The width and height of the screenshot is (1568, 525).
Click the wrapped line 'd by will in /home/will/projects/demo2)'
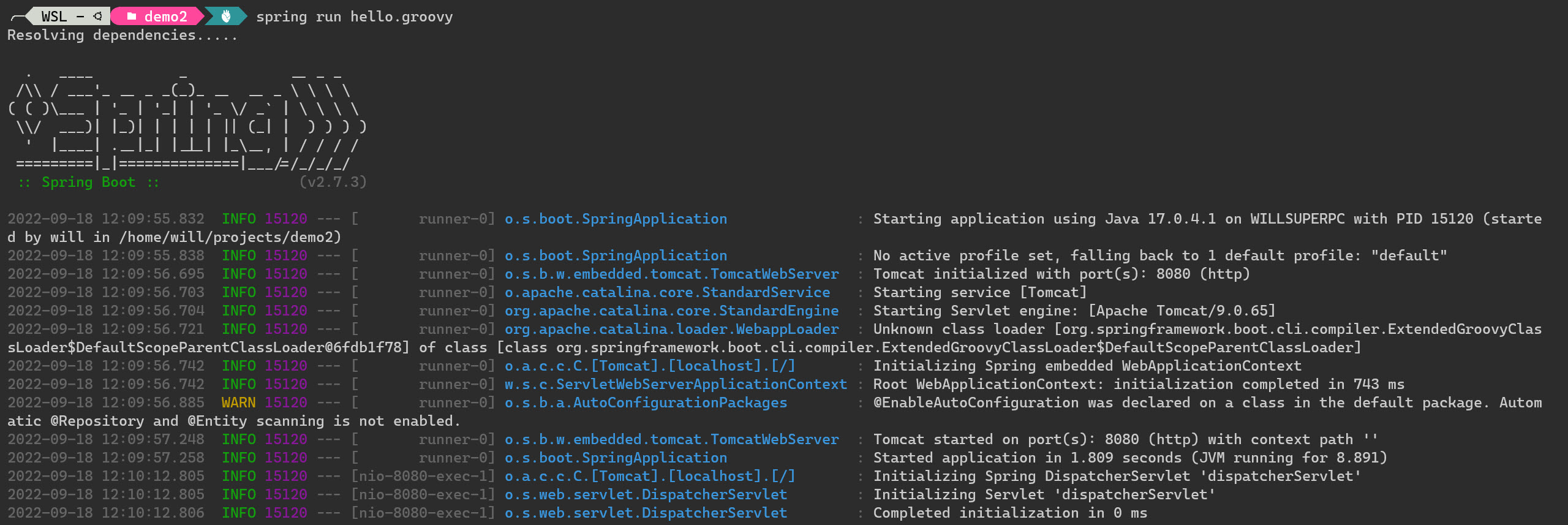175,237
